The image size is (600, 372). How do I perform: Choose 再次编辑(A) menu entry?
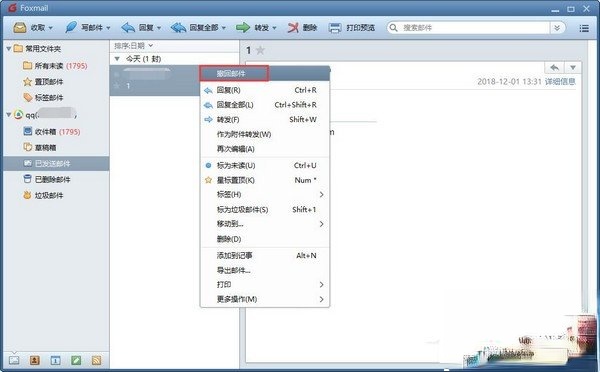(265, 148)
